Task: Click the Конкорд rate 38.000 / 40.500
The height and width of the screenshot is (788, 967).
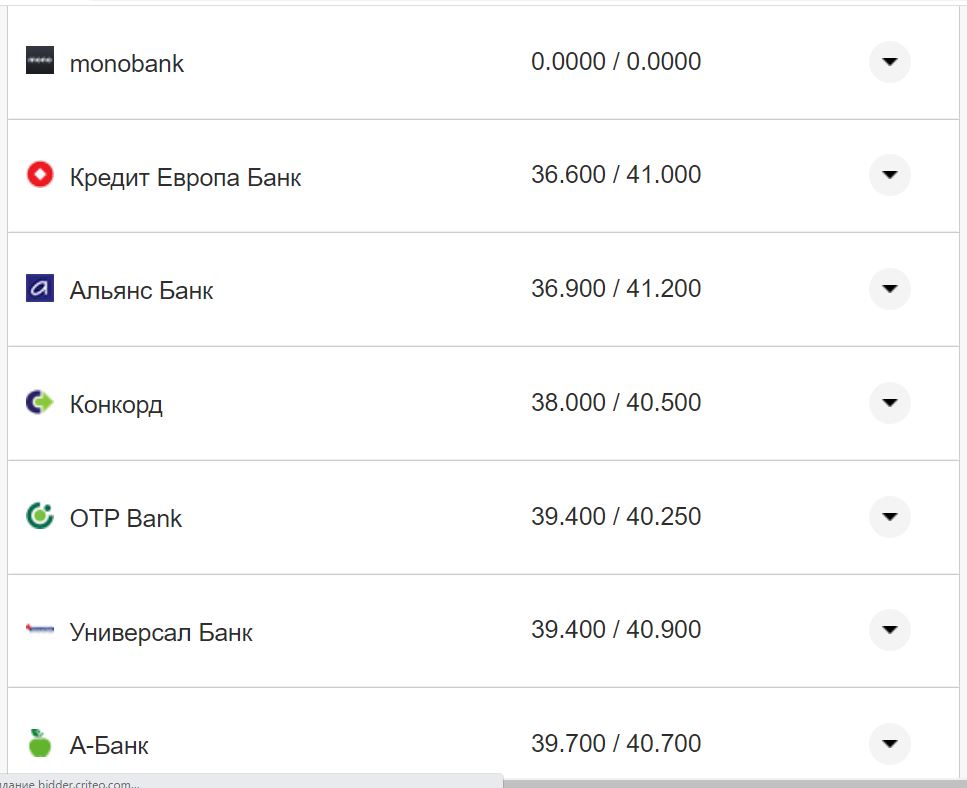Action: click(616, 402)
